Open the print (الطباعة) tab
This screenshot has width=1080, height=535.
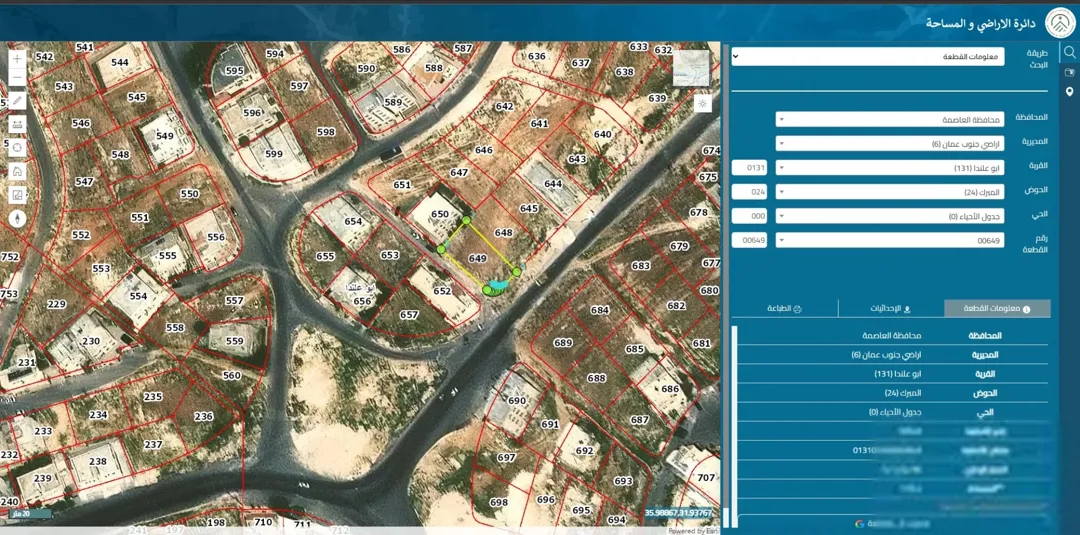(785, 309)
